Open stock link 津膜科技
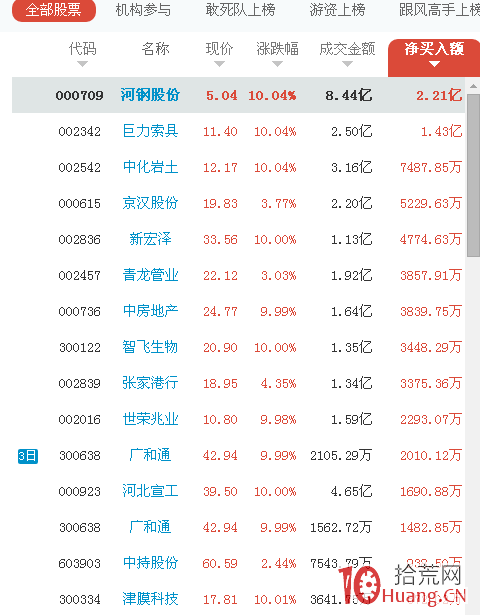 [150, 599]
